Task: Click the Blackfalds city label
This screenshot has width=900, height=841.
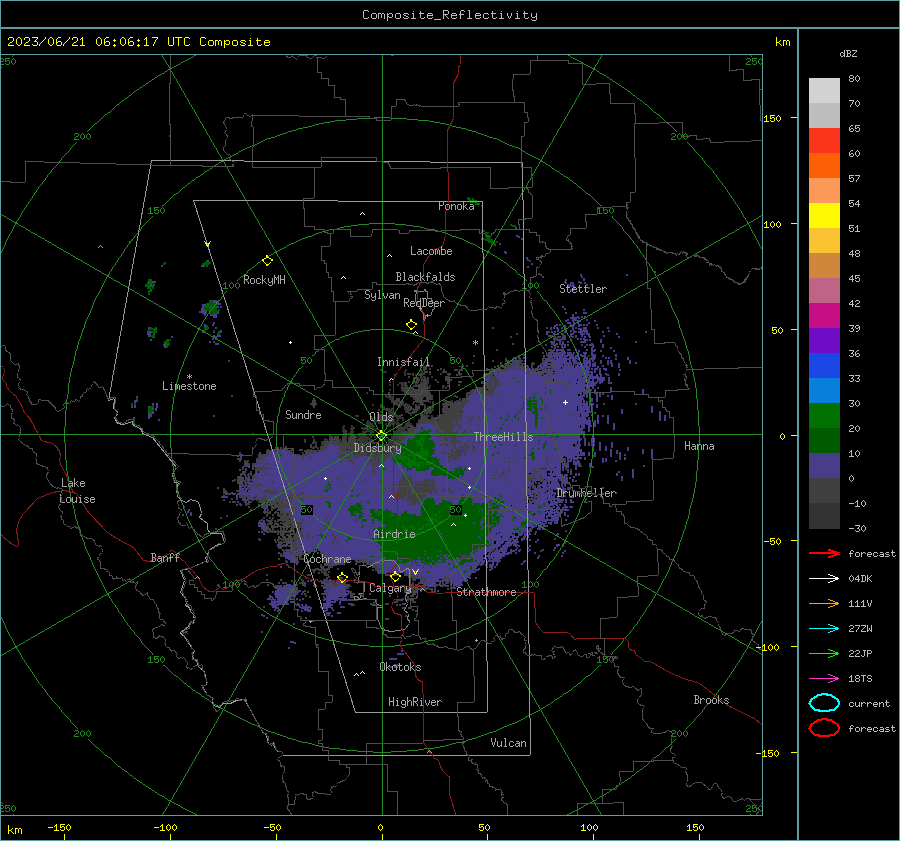Action: [x=425, y=277]
